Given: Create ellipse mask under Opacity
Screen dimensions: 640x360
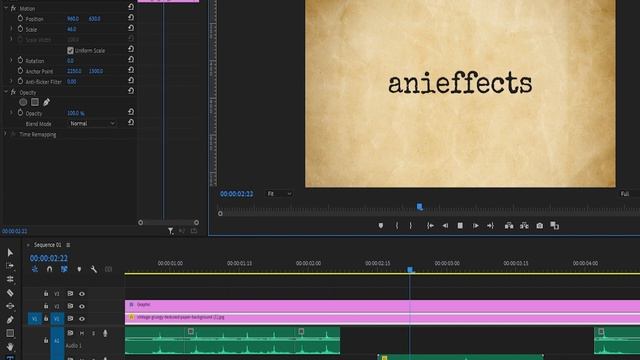Looking at the screenshot, I should (x=23, y=102).
